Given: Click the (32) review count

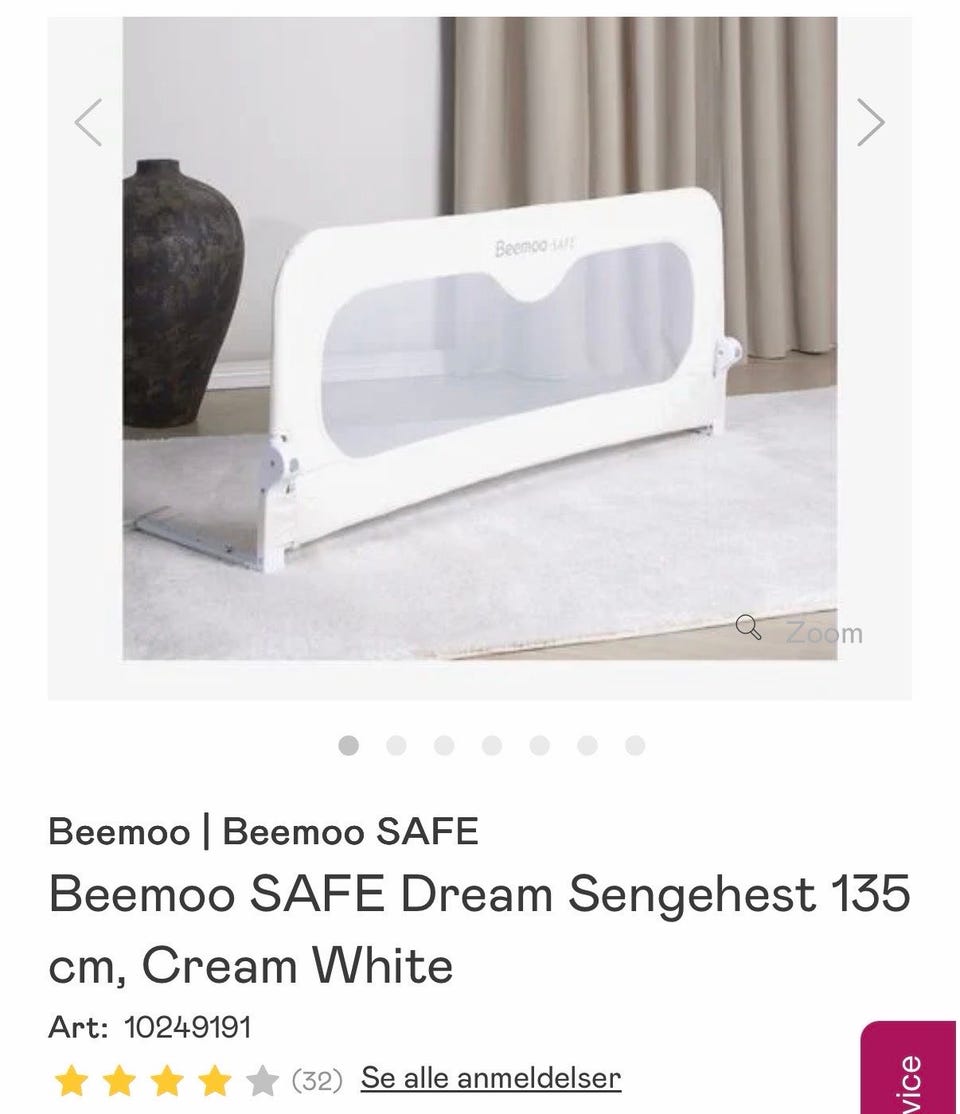Looking at the screenshot, I should 317,1081.
